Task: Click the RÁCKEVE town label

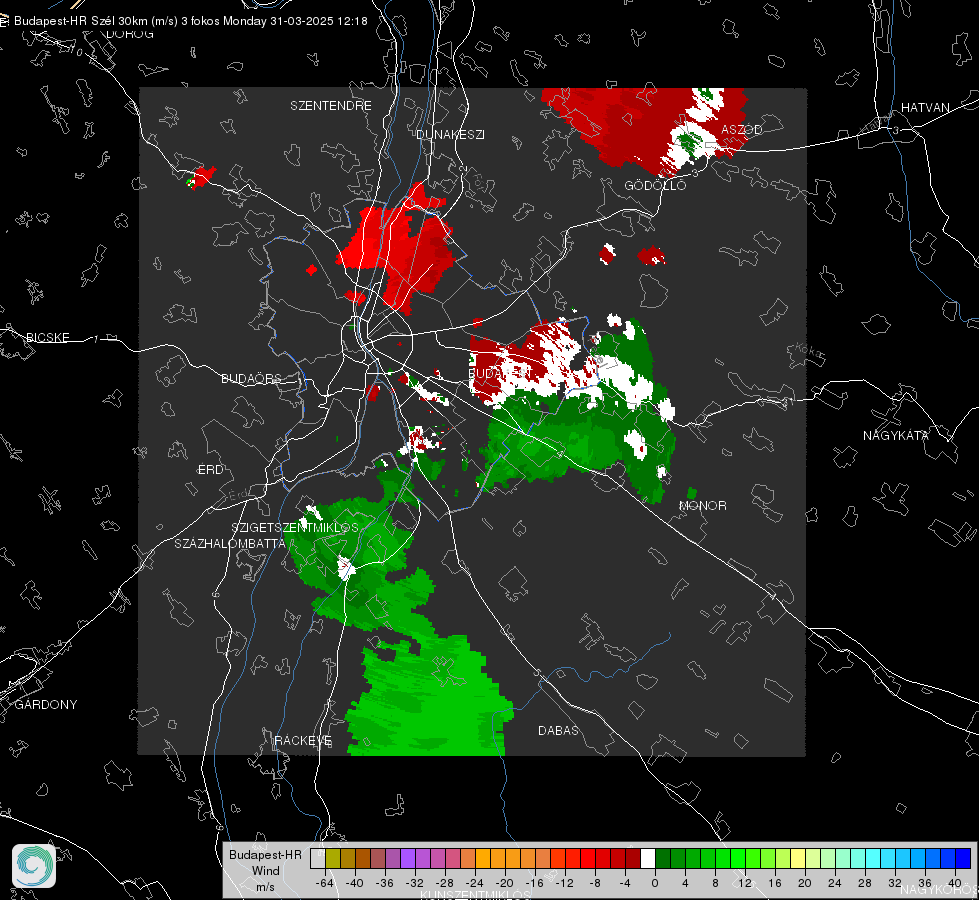Action: (303, 741)
